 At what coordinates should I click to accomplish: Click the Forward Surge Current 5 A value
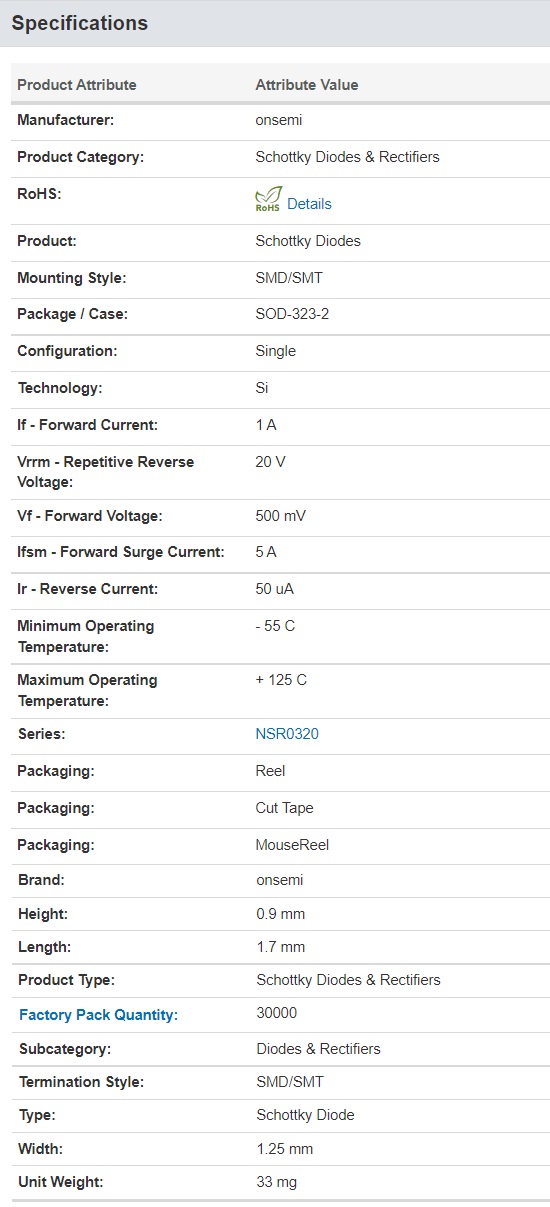click(x=268, y=552)
